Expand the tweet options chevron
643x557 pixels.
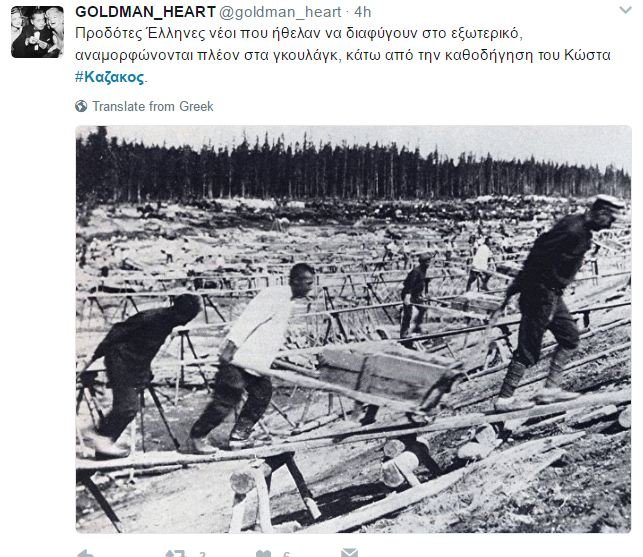[x=625, y=10]
